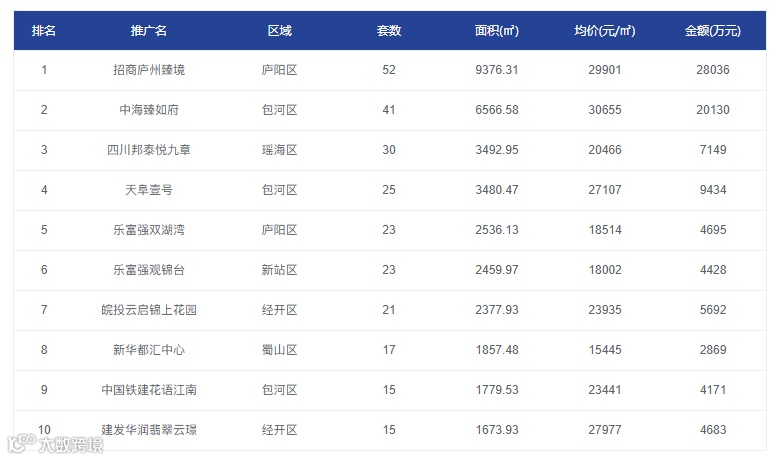This screenshot has width=781, height=460.
Task: Select project name 乐富强双湖湾
Action: click(149, 230)
